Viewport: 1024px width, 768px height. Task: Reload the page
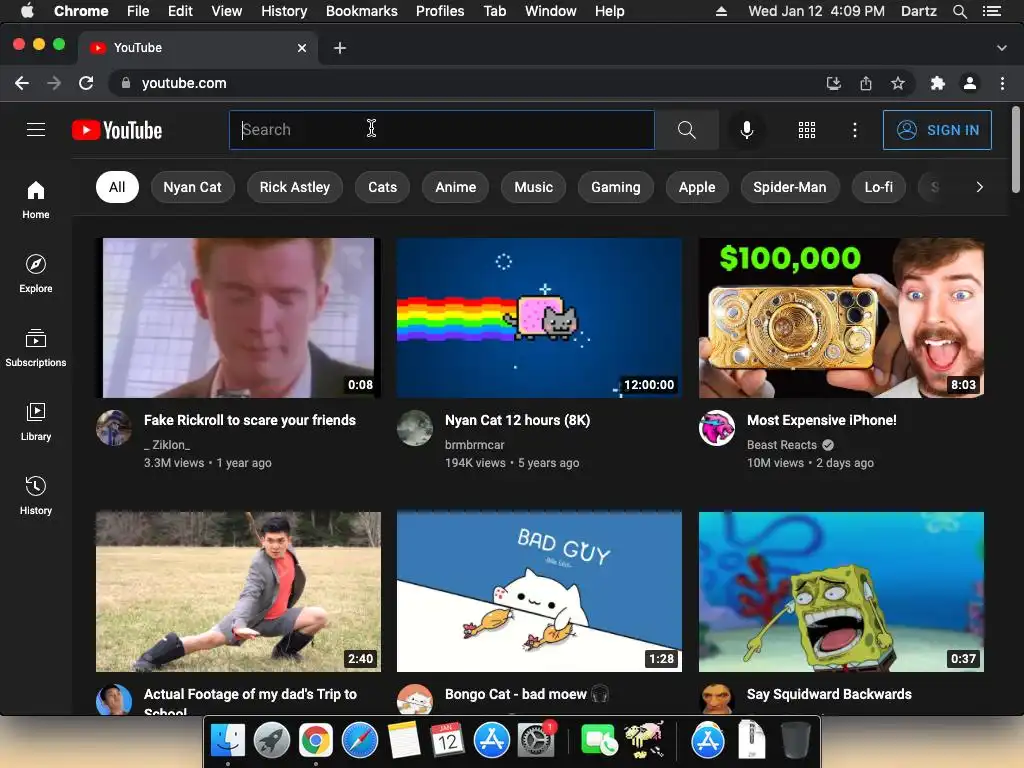(86, 83)
